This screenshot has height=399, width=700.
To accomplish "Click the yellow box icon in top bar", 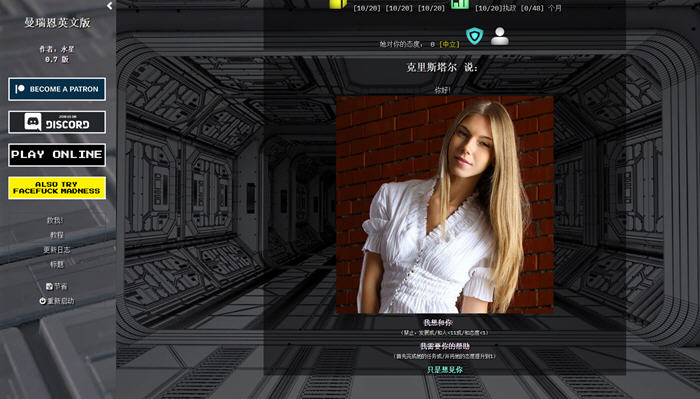I will (x=338, y=4).
